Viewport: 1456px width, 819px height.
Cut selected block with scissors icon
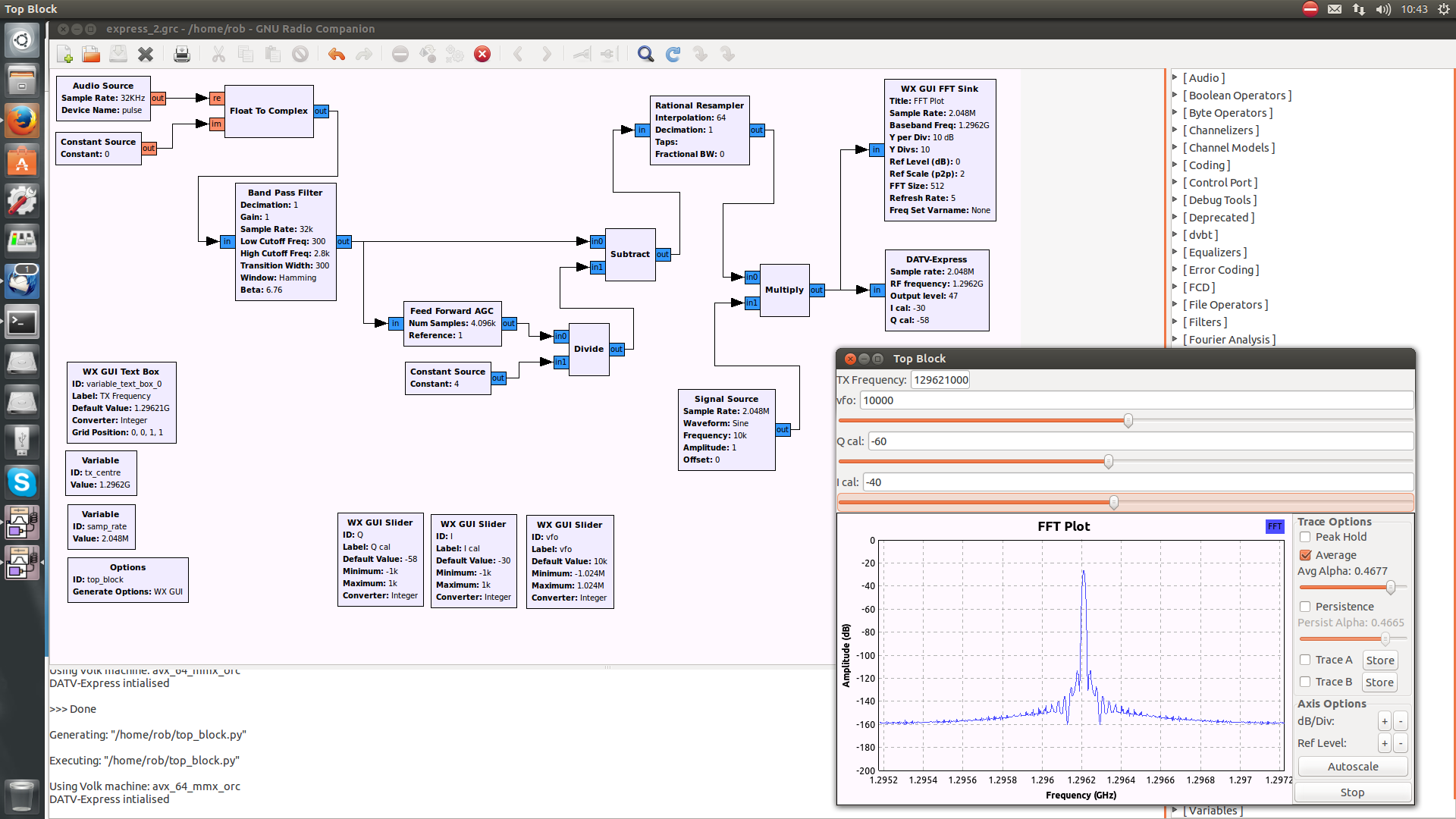tap(218, 54)
